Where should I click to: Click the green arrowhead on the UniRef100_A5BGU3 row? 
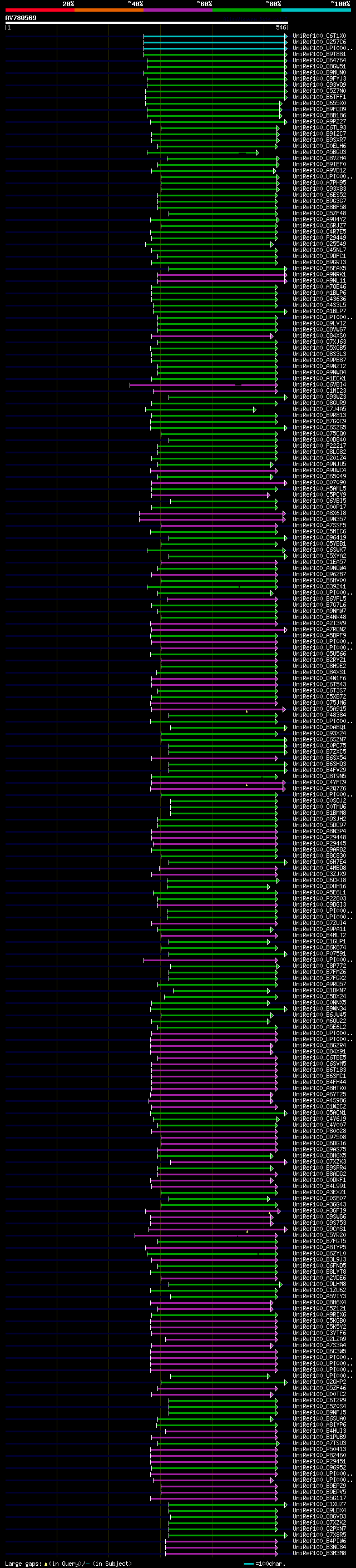tap(258, 152)
